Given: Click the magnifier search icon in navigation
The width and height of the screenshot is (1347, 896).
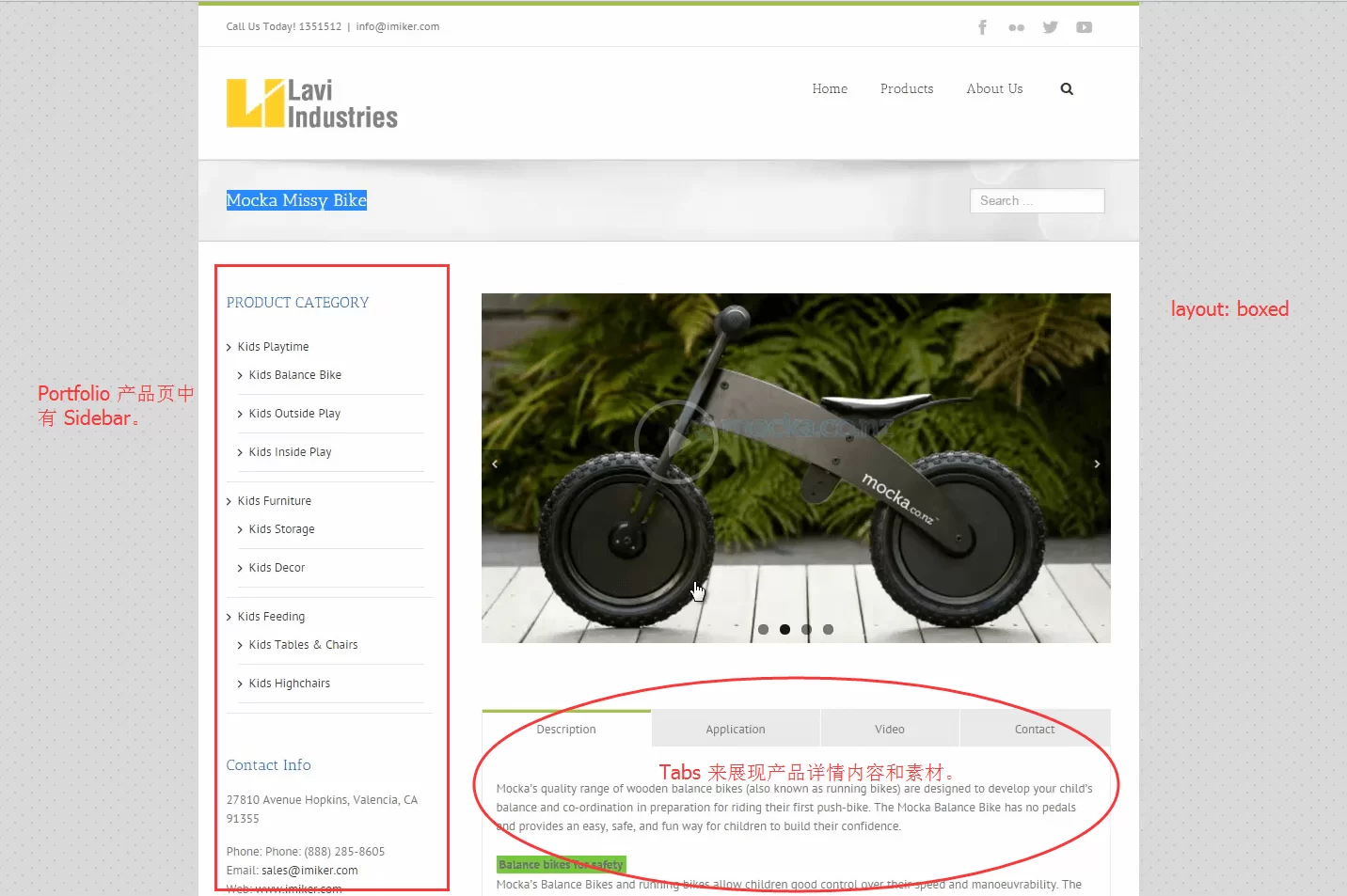Looking at the screenshot, I should 1067,88.
